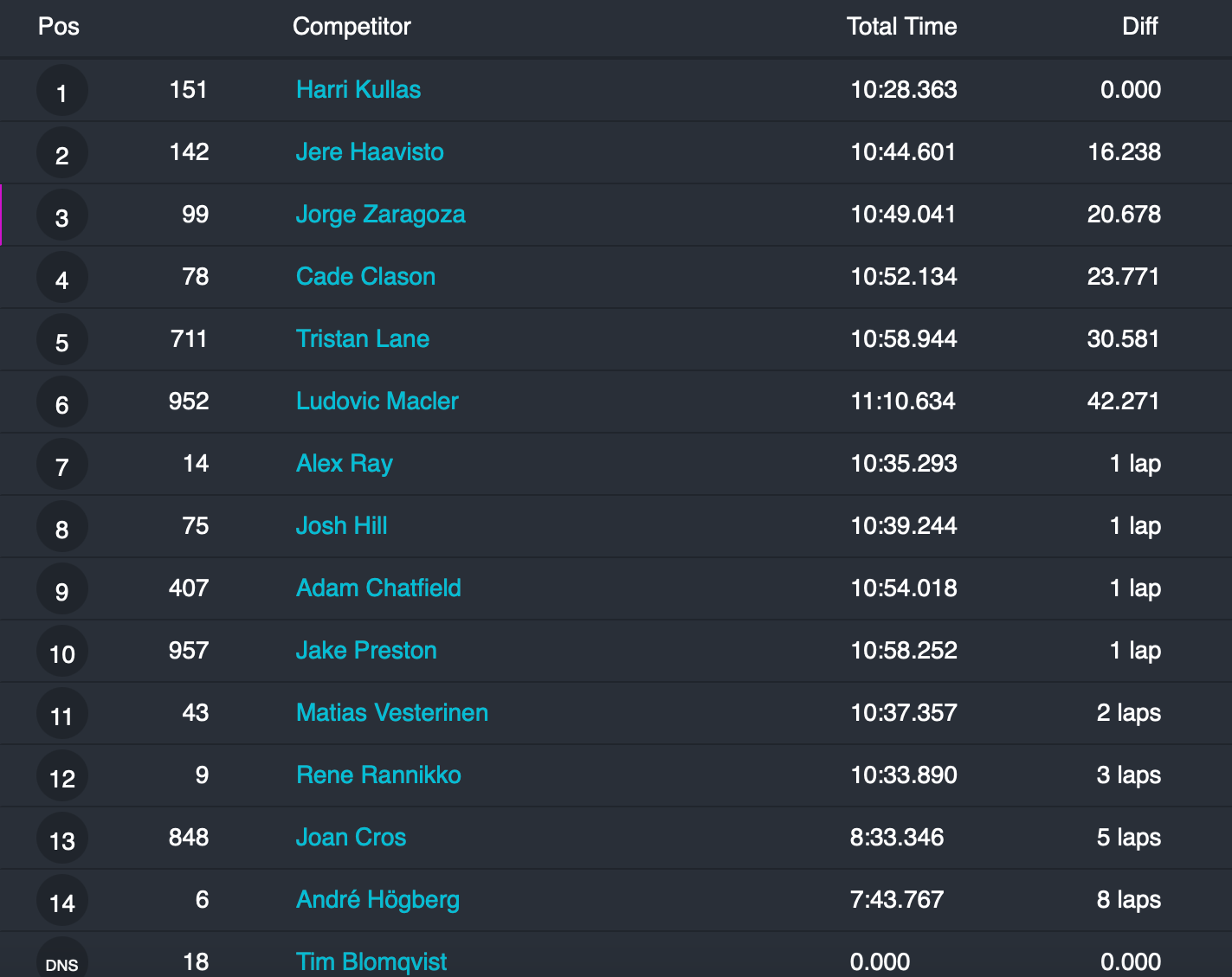
Task: Open Josh Hill competitor link
Action: (x=341, y=526)
